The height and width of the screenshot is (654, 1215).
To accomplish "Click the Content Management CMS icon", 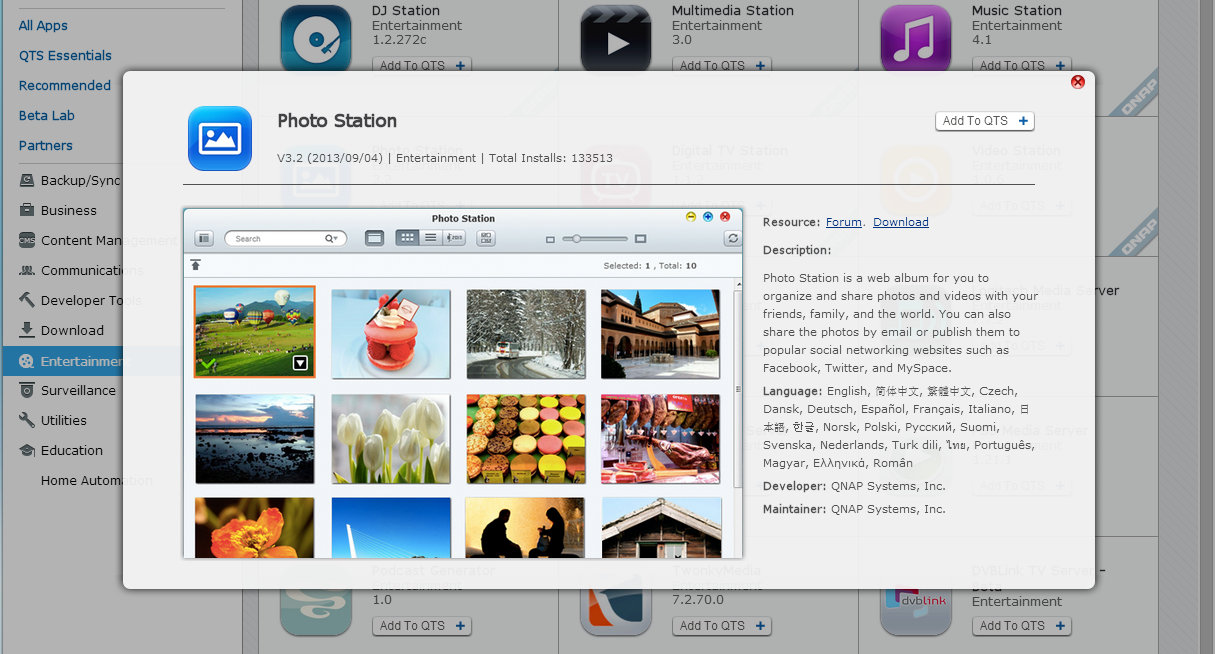I will point(26,241).
